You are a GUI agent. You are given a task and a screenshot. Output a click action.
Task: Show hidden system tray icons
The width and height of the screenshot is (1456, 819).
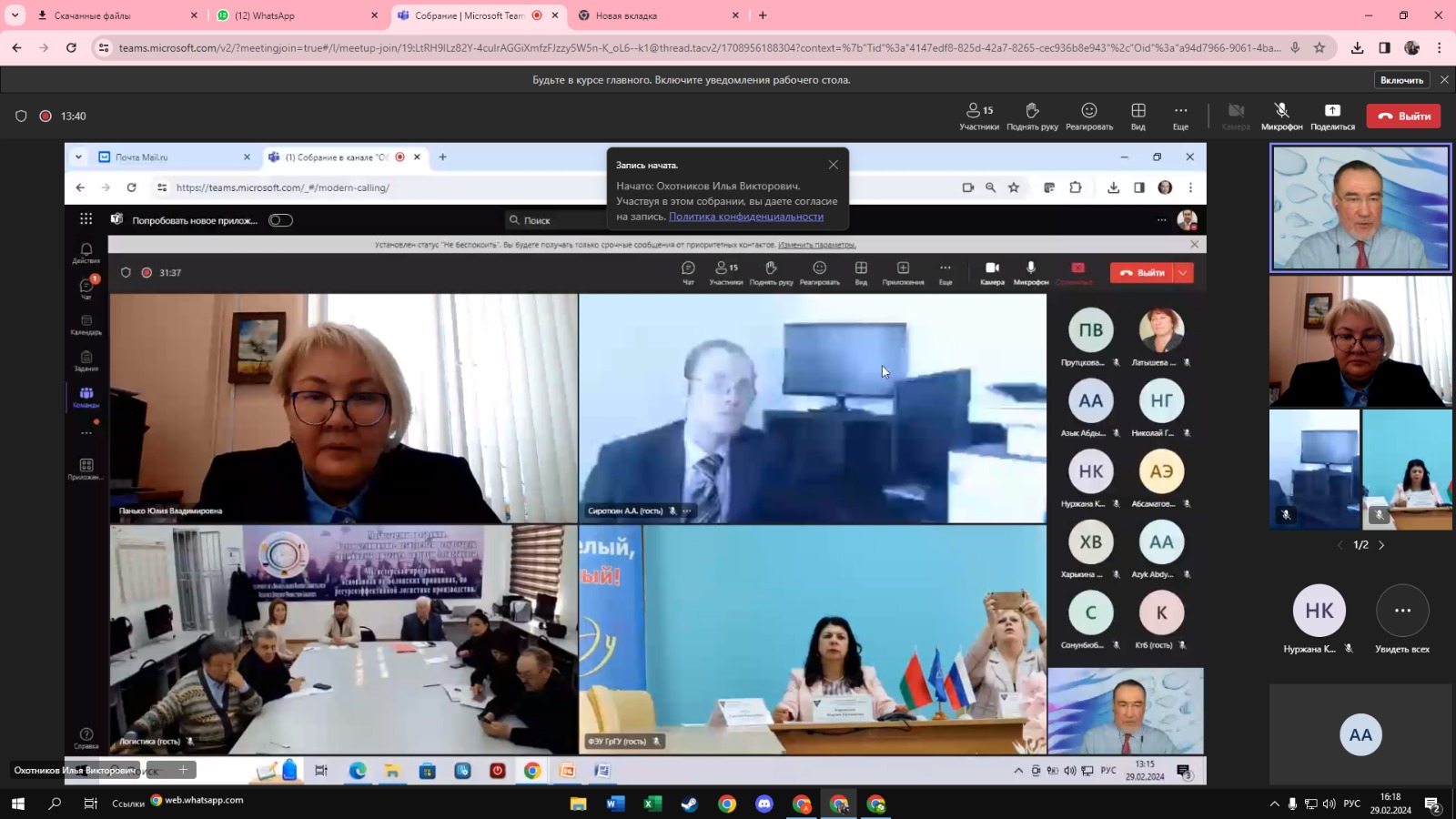pyautogui.click(x=1274, y=804)
